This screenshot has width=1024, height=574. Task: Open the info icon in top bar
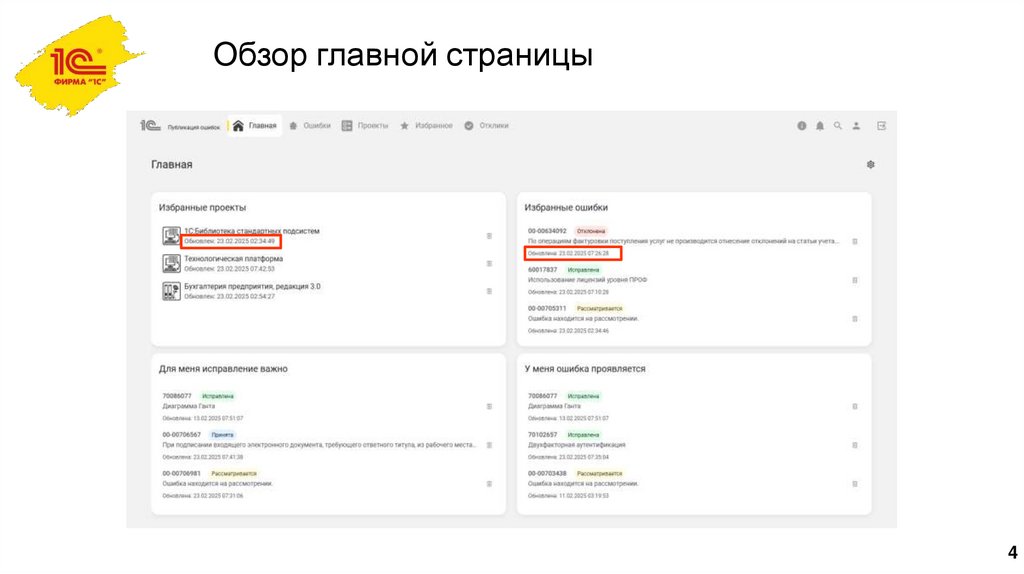[x=801, y=126]
